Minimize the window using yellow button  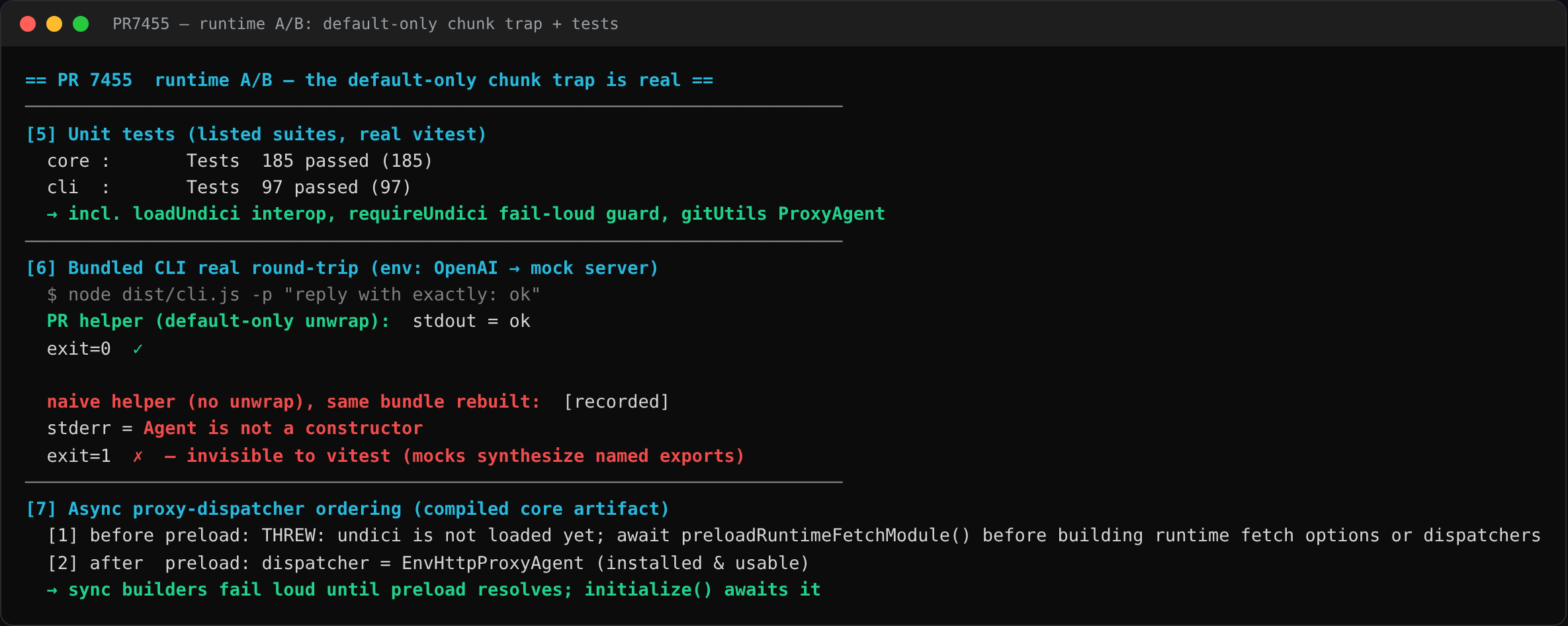tap(54, 24)
